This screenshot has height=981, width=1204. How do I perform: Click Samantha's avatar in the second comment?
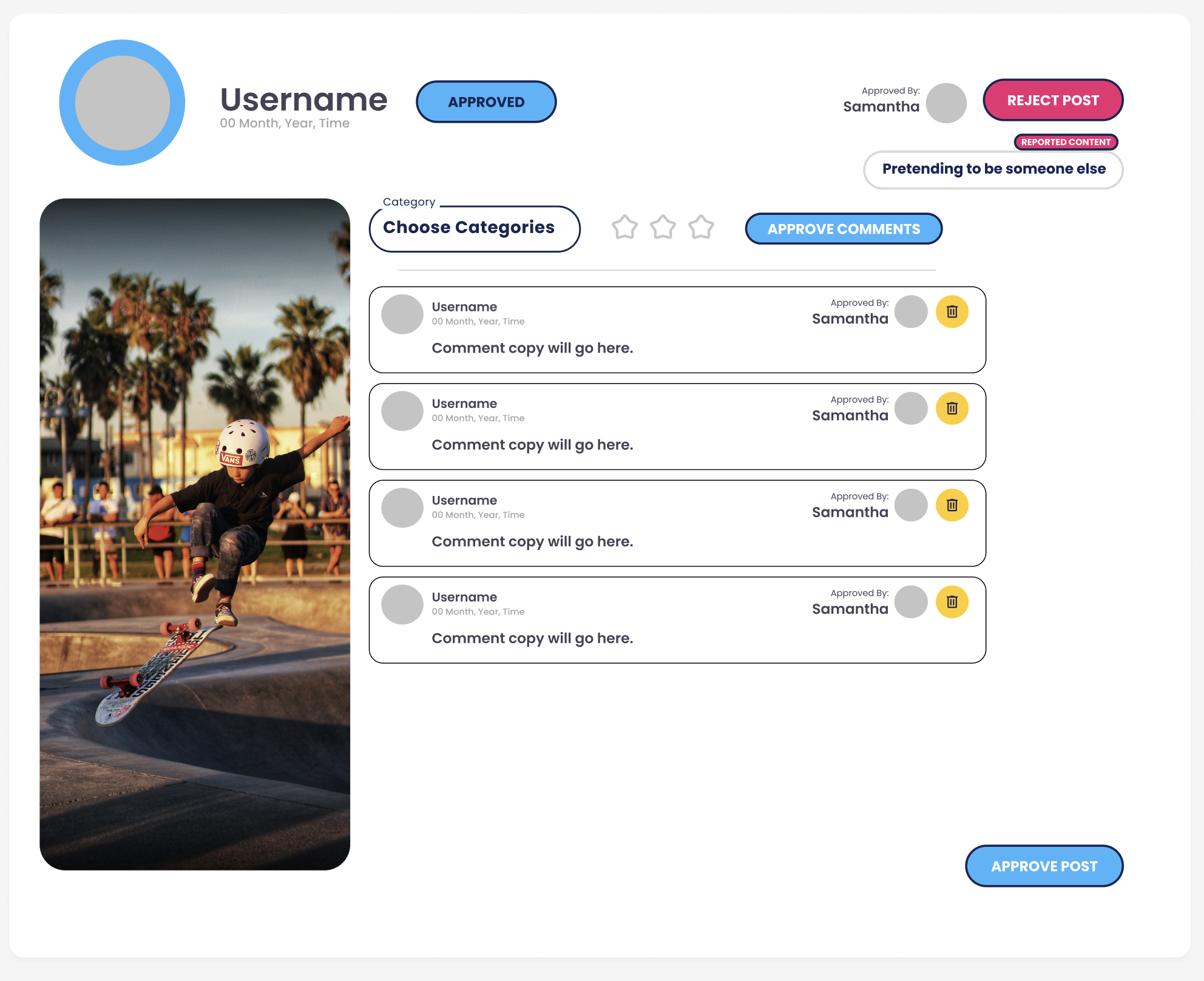[911, 409]
